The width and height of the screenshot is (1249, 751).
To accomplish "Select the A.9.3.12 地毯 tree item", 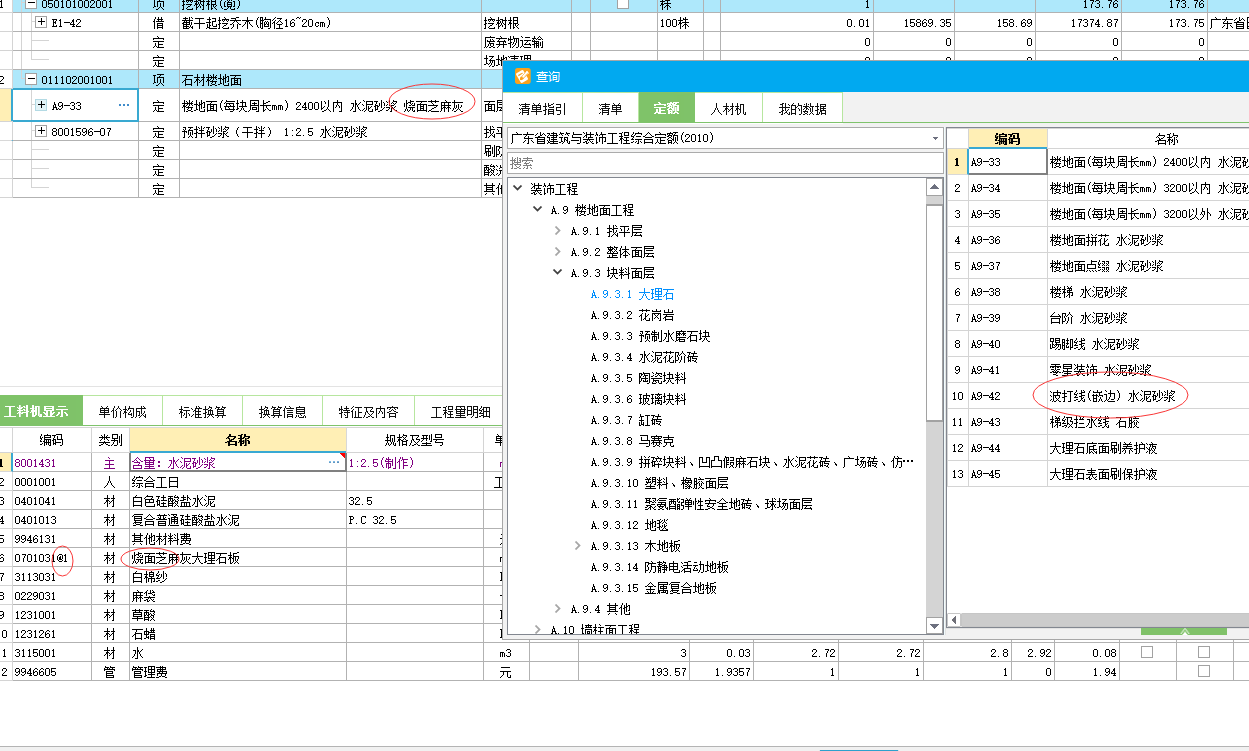I will coord(629,525).
